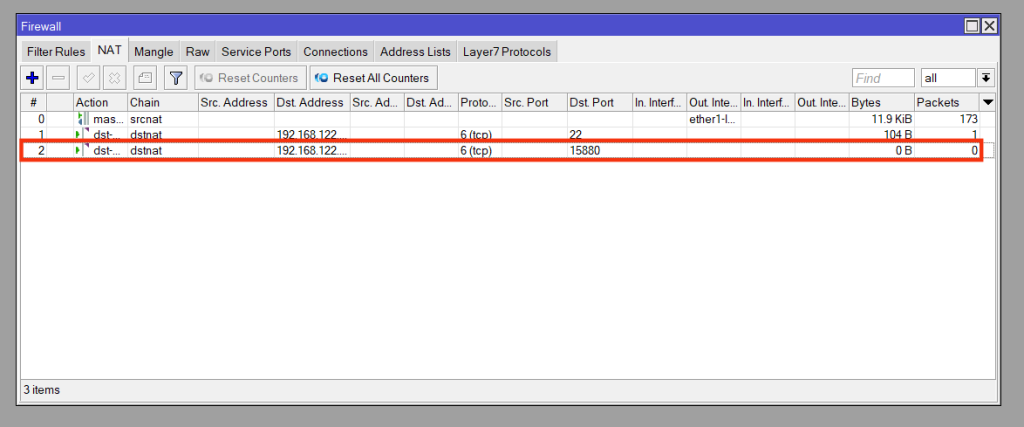Maximize the Firewall window
This screenshot has width=1024, height=427.
tap(972, 25)
